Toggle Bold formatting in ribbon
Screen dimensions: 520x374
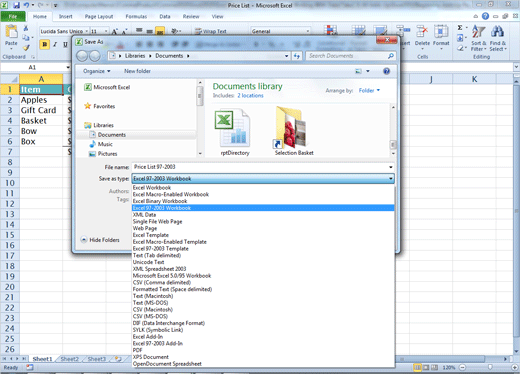pos(44,44)
